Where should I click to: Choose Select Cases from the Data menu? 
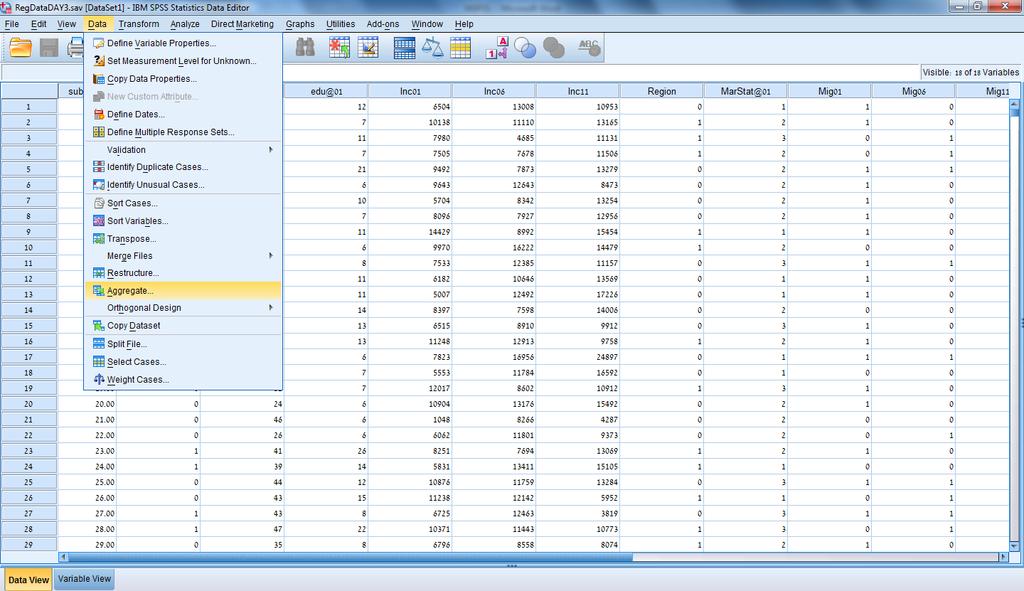click(x=183, y=362)
